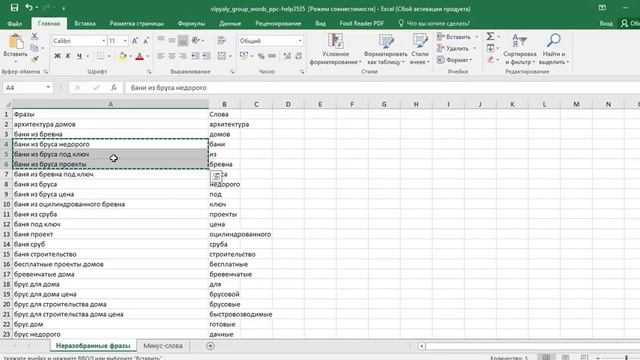The height and width of the screenshot is (360, 640).
Task: Align text to the left
Action: pyautogui.click(x=161, y=56)
